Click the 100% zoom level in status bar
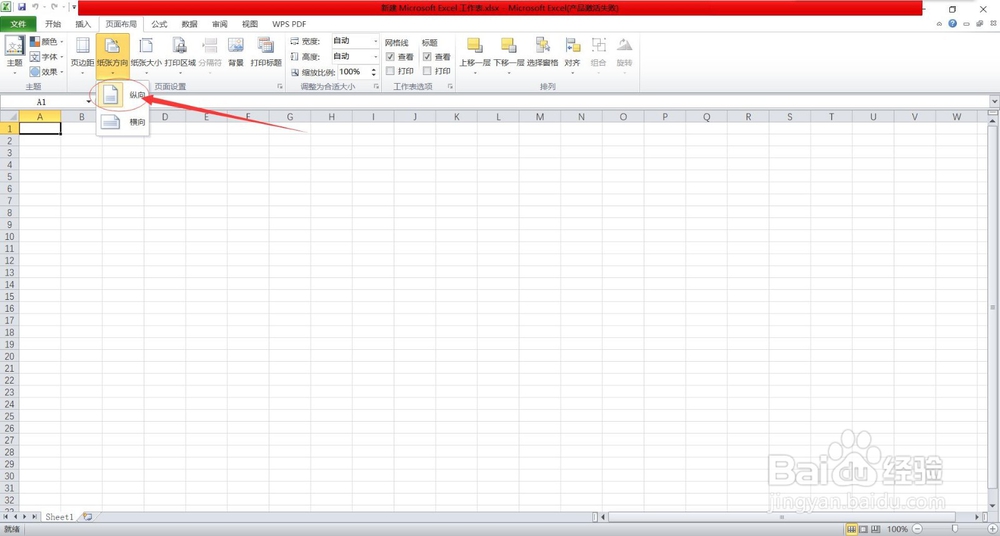Viewport: 1000px width, 536px height. [897, 529]
